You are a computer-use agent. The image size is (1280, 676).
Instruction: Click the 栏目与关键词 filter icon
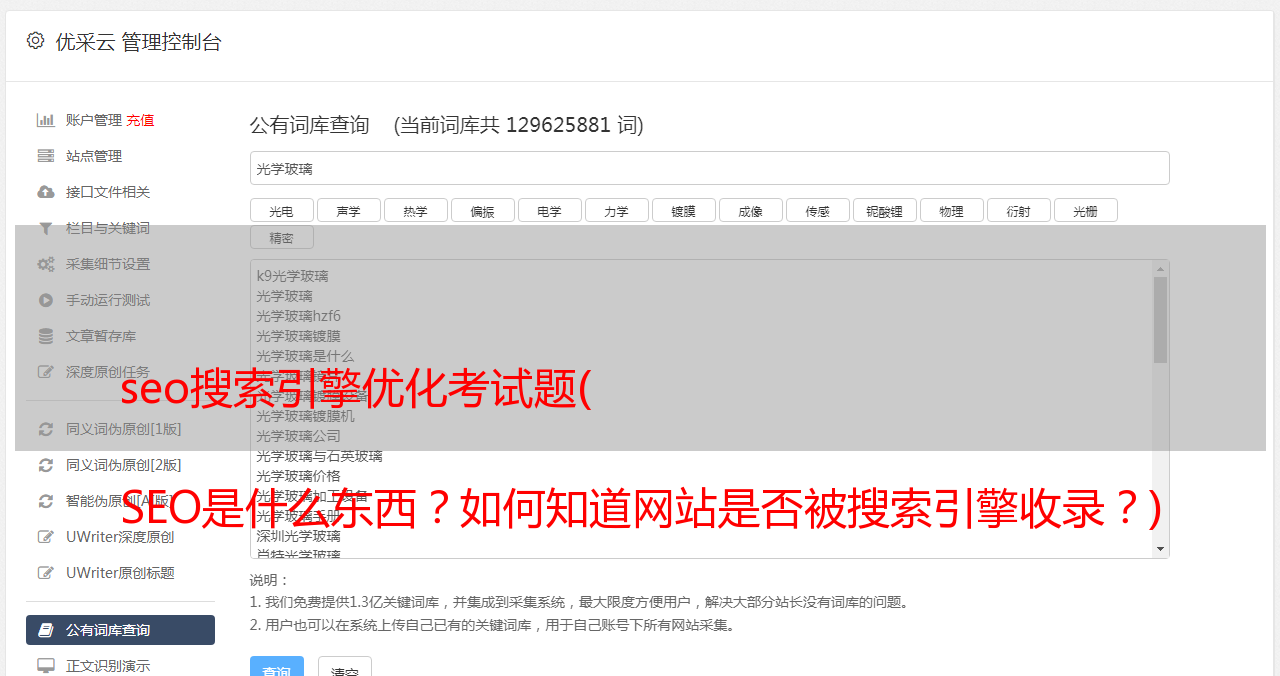click(46, 228)
